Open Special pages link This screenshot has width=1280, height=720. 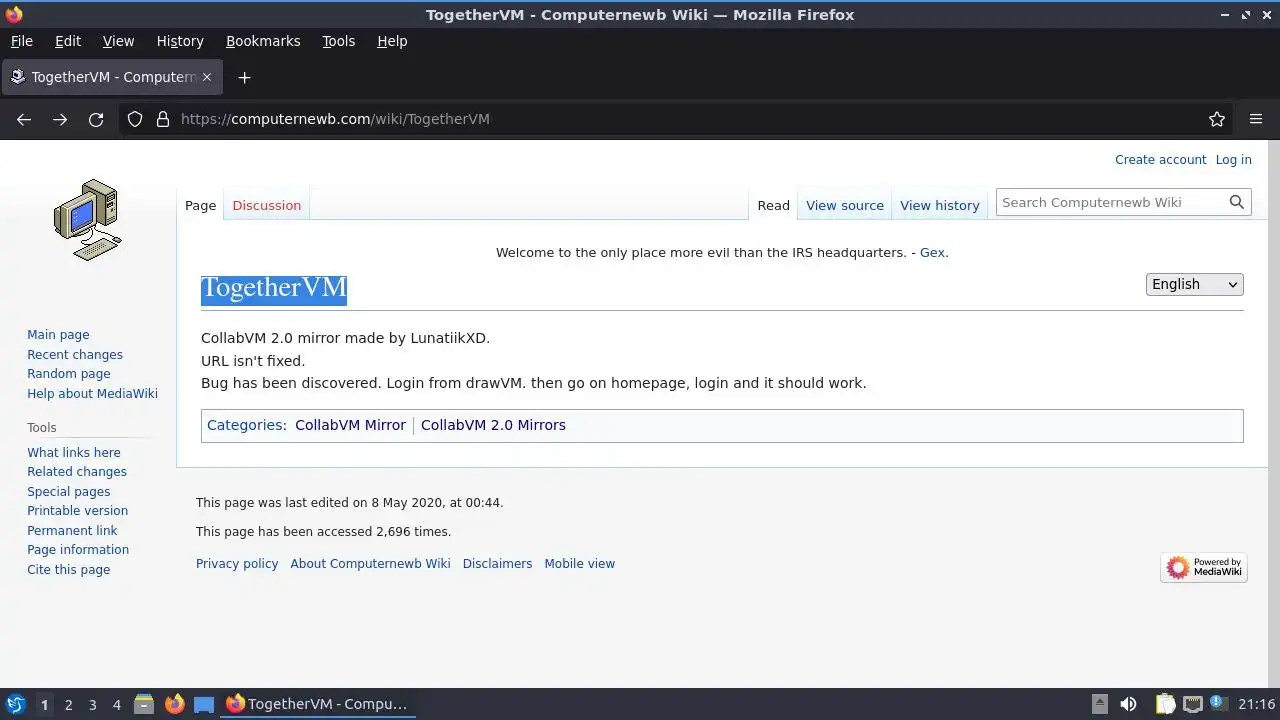pyautogui.click(x=69, y=491)
